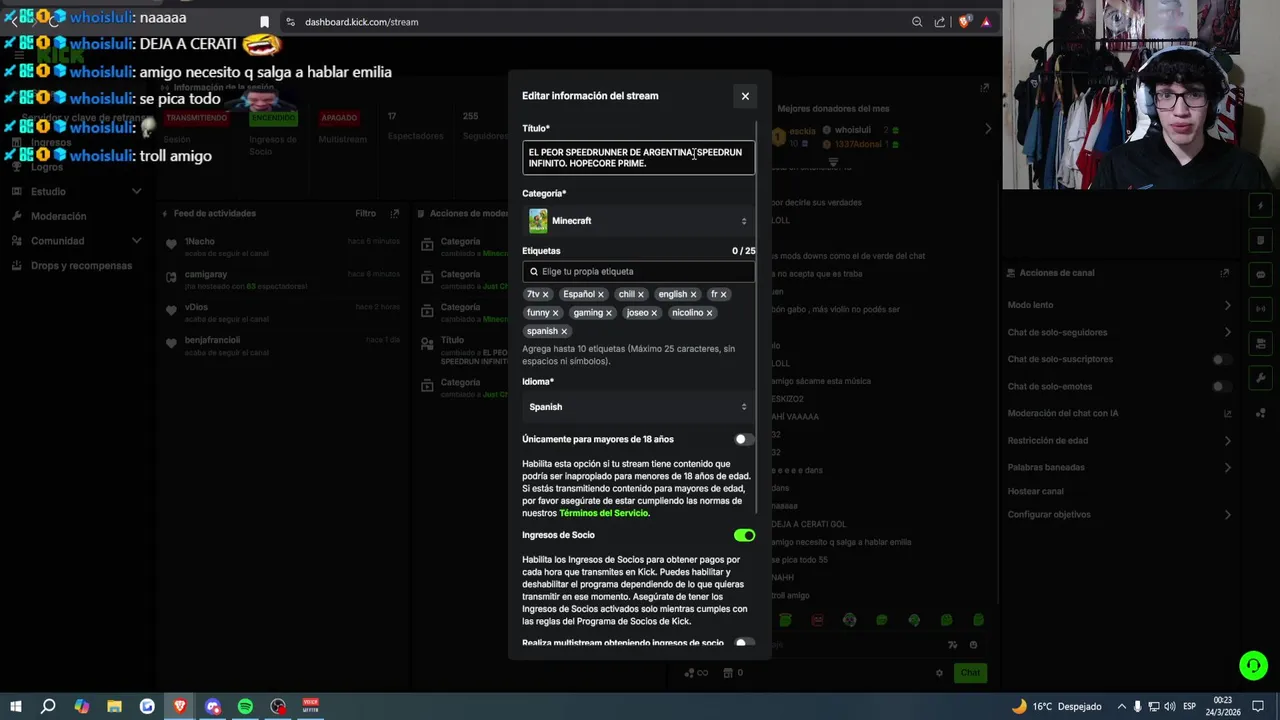The width and height of the screenshot is (1280, 720).
Task: Click the 1Nacho entry in activity feed
Action: pyautogui.click(x=282, y=247)
